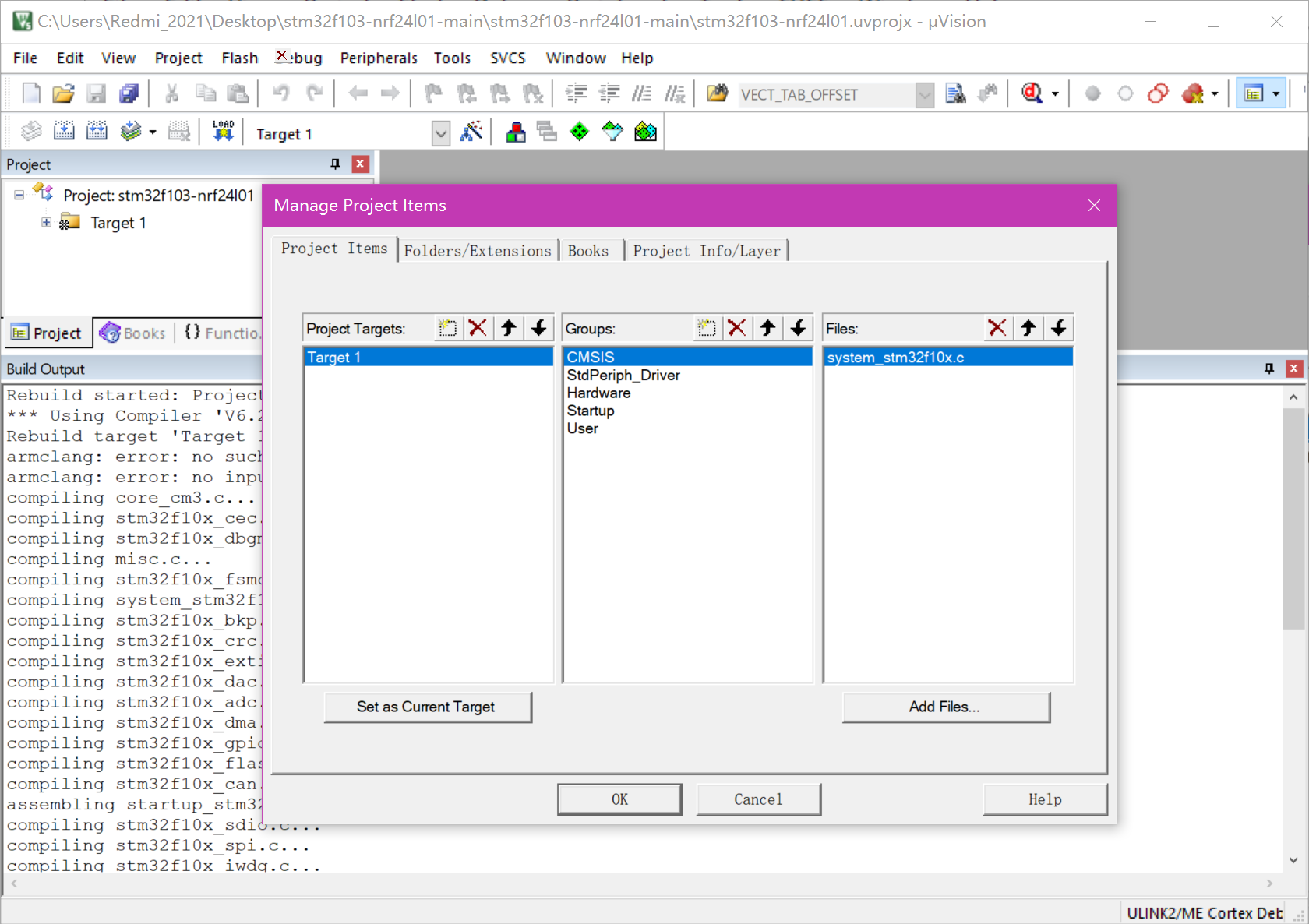
Task: Click the Save All toolbar icon
Action: pos(129,93)
